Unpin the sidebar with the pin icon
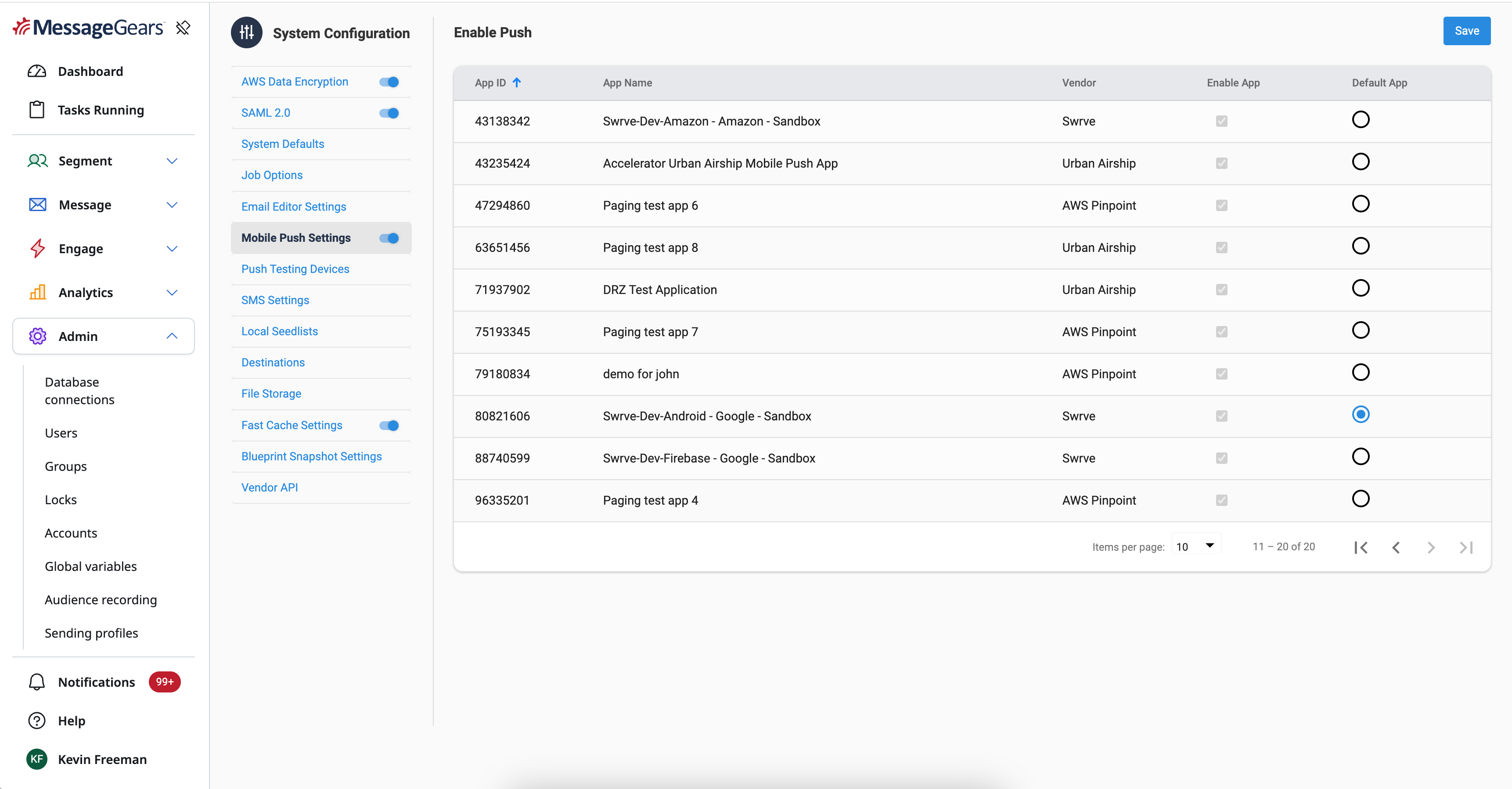The image size is (1512, 789). (183, 28)
